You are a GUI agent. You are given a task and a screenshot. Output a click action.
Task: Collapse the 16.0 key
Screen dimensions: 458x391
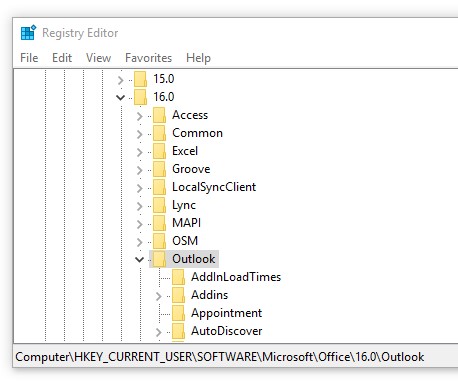120,97
